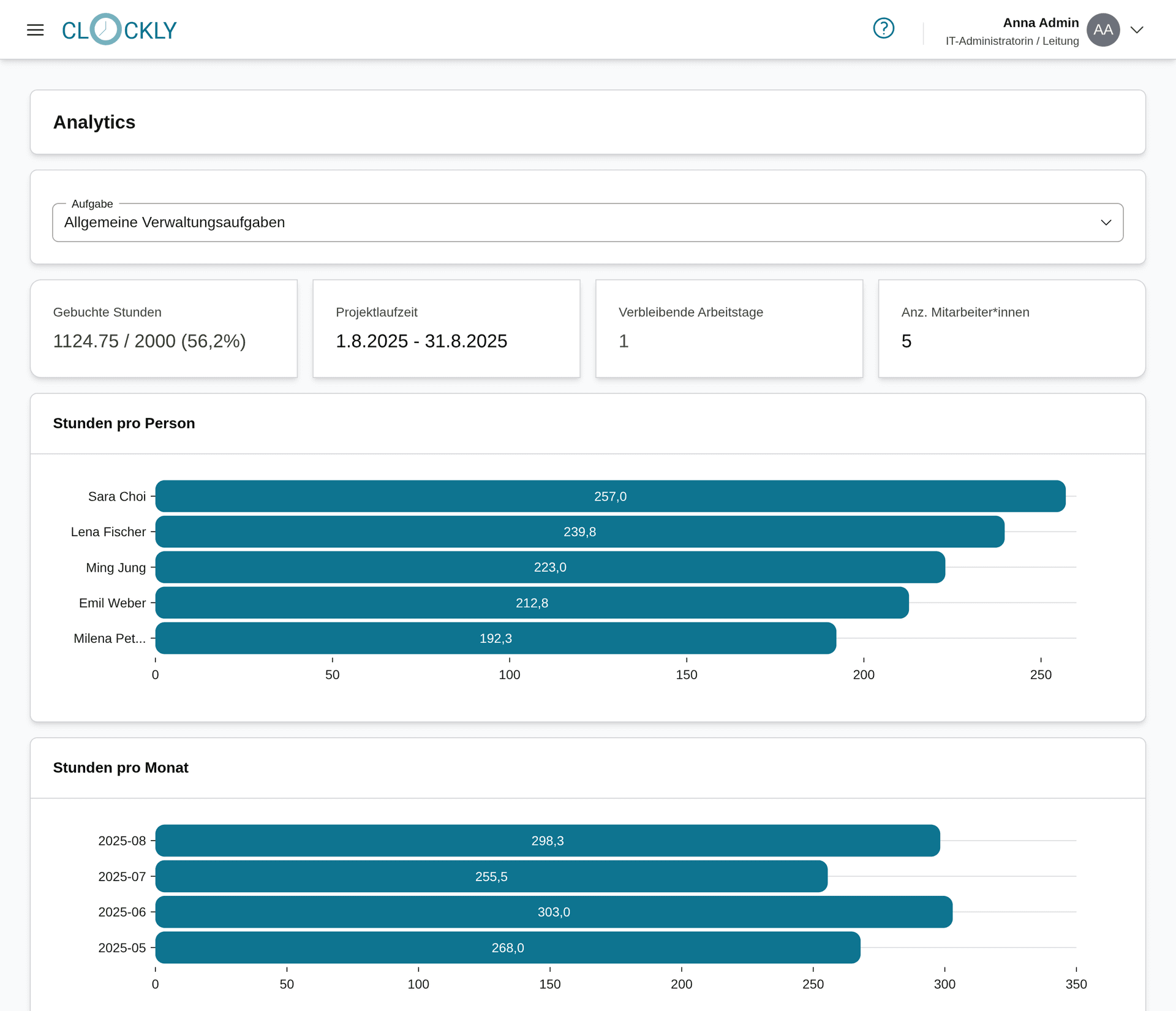Image resolution: width=1176 pixels, height=1011 pixels.
Task: Click the AA user avatar
Action: 1102,29
